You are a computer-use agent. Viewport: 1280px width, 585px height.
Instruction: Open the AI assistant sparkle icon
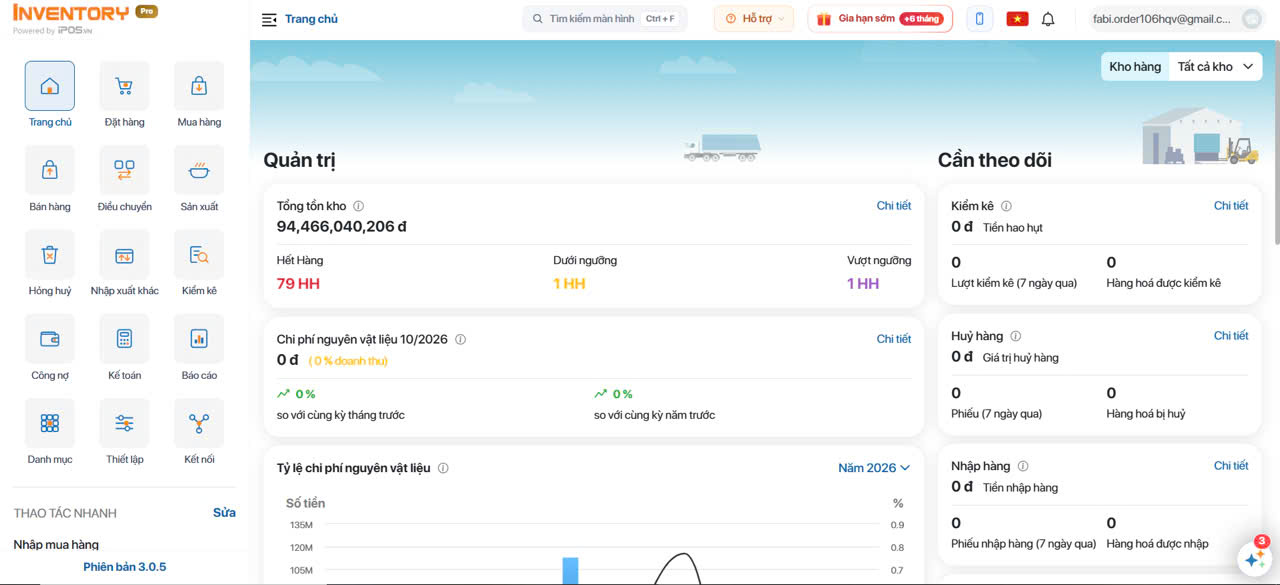point(1253,560)
